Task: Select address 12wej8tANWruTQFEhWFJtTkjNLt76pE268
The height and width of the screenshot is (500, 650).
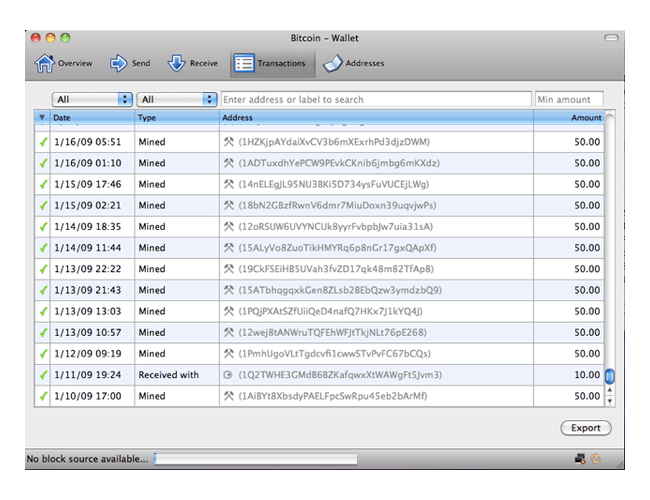Action: (332, 333)
